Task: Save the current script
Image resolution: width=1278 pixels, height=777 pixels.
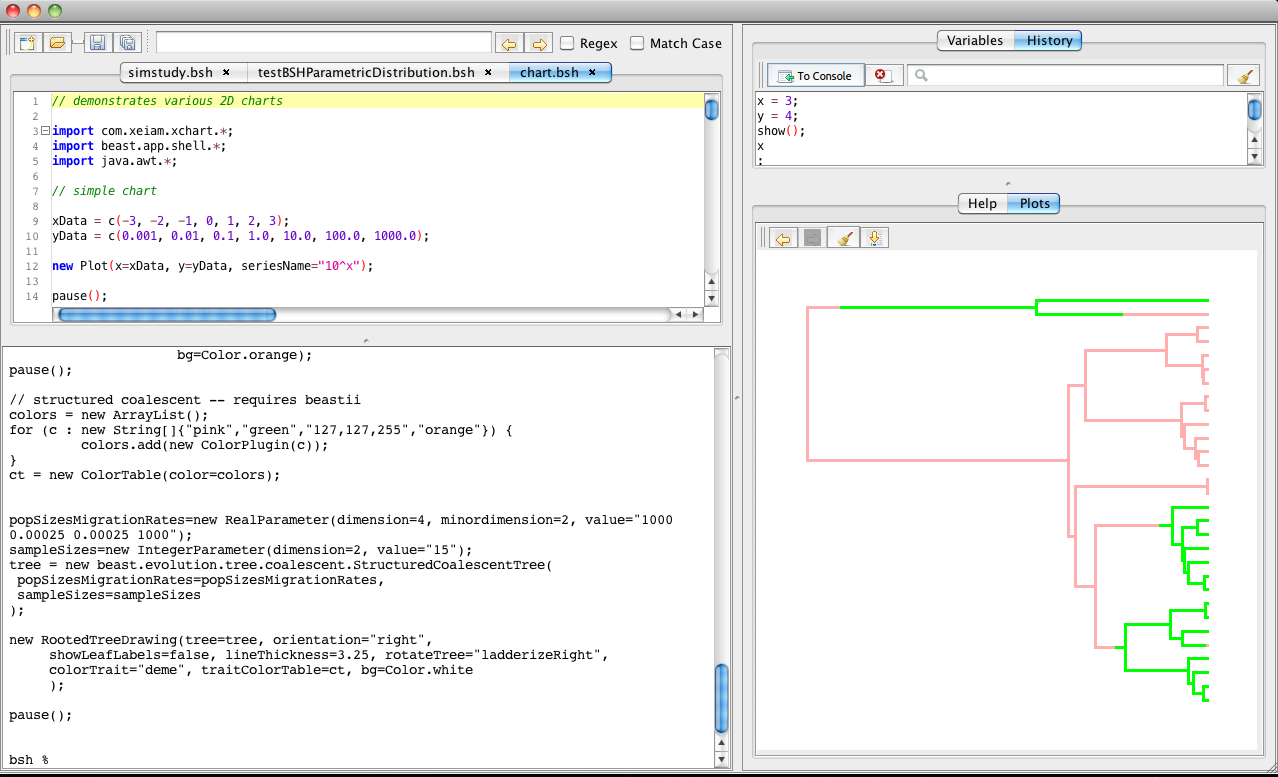Action: (x=97, y=43)
